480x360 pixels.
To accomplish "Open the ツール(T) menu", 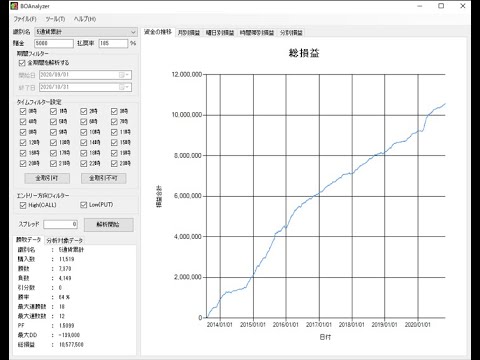I will pyautogui.click(x=55, y=19).
